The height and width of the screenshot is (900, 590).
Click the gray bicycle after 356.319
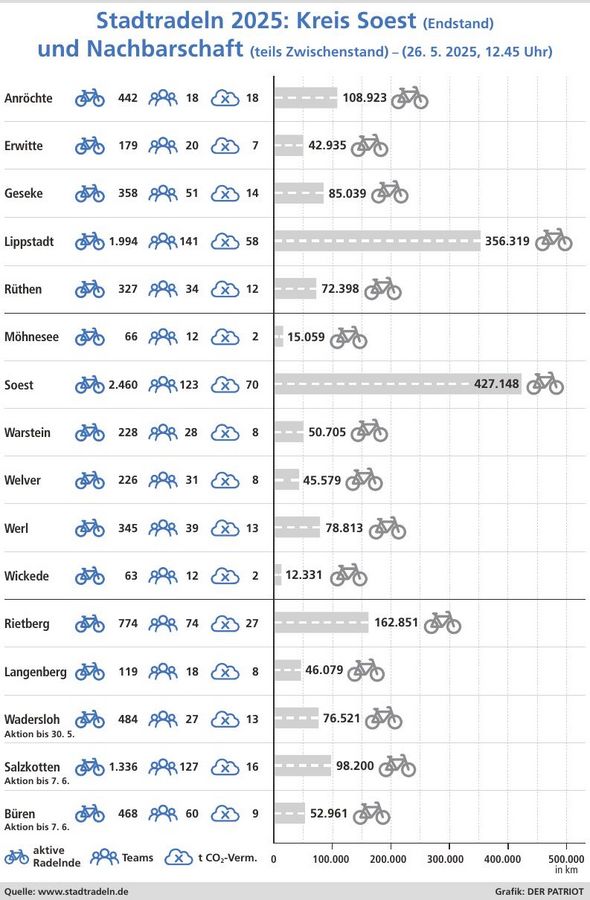click(554, 240)
